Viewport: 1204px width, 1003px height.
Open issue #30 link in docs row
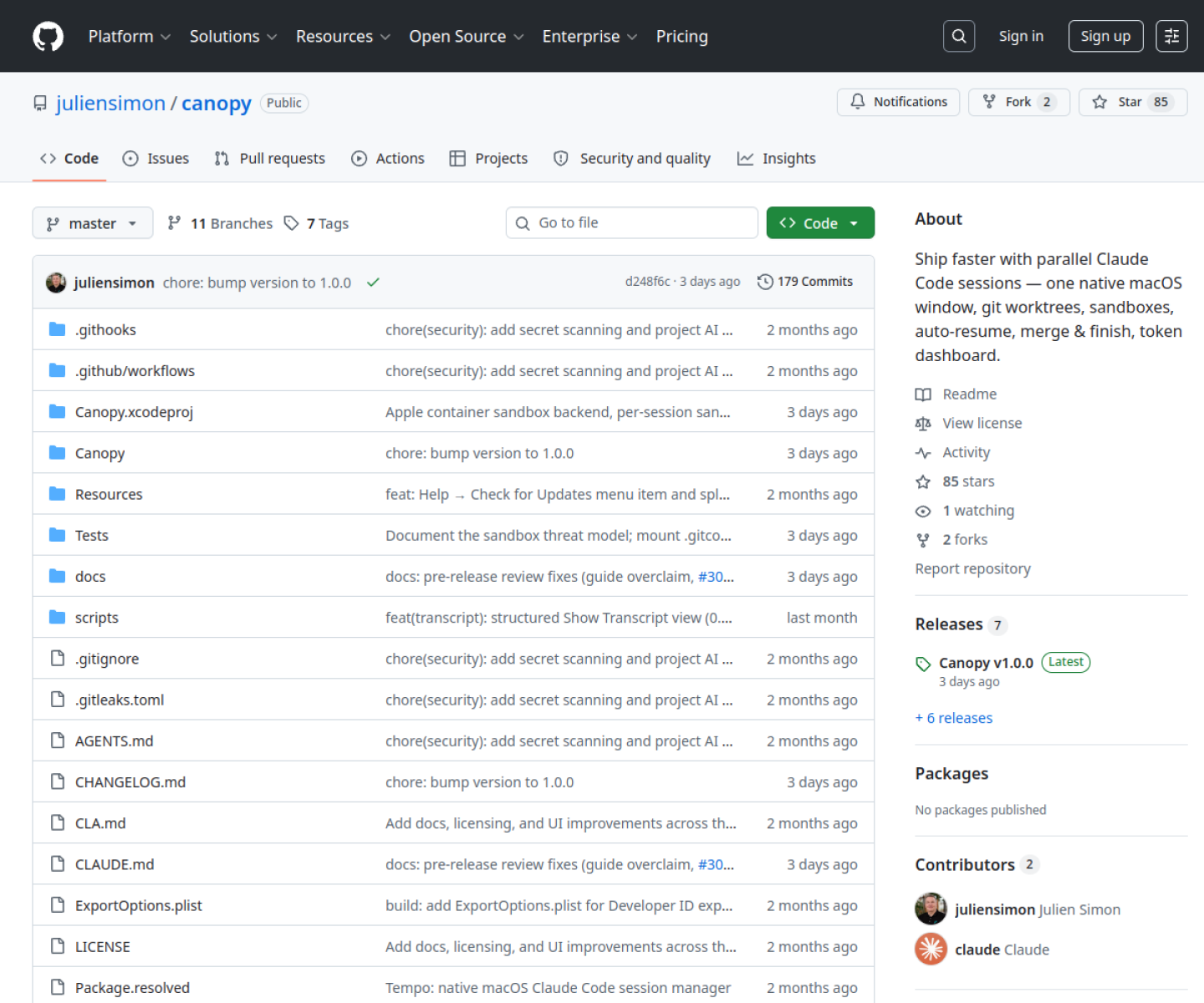[716, 577]
